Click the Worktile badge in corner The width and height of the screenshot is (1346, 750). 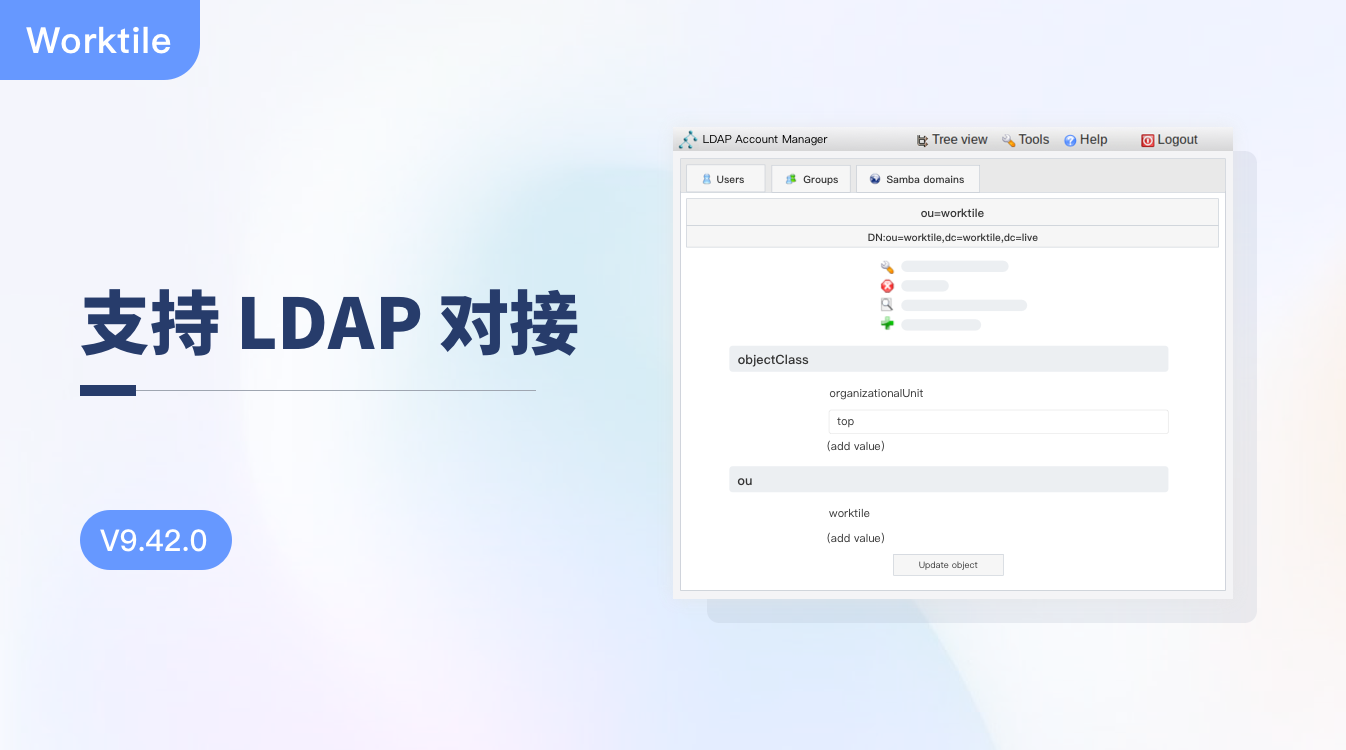click(99, 40)
